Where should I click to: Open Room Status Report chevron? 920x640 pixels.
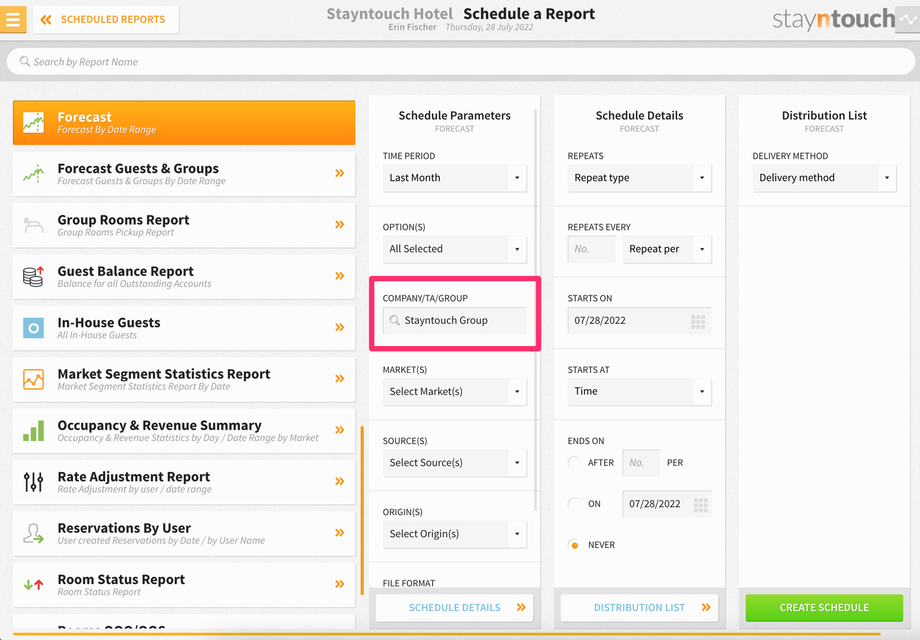340,584
